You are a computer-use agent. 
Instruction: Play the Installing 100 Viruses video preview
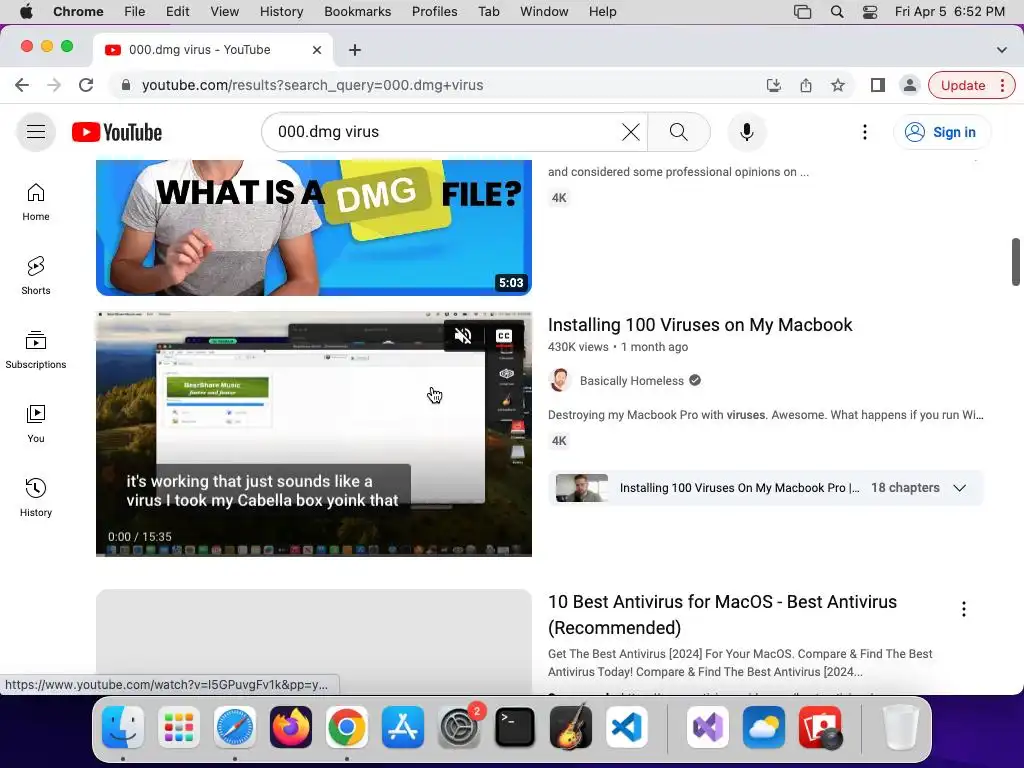click(x=313, y=434)
